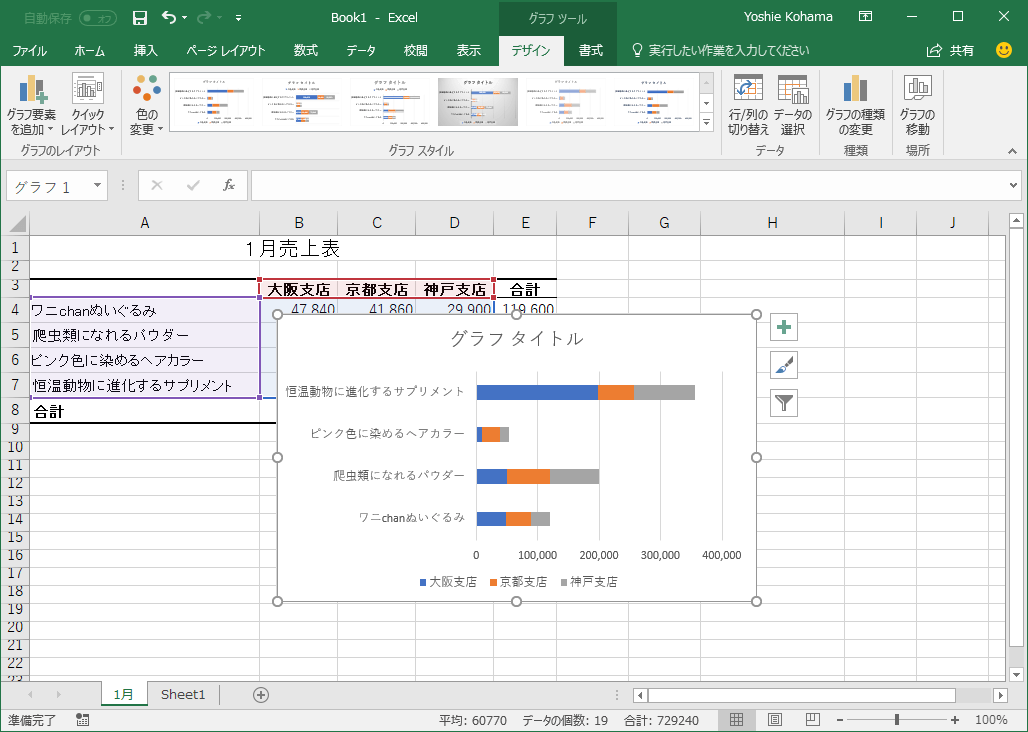Select the fifth chart style thumbnail

[x=565, y=102]
